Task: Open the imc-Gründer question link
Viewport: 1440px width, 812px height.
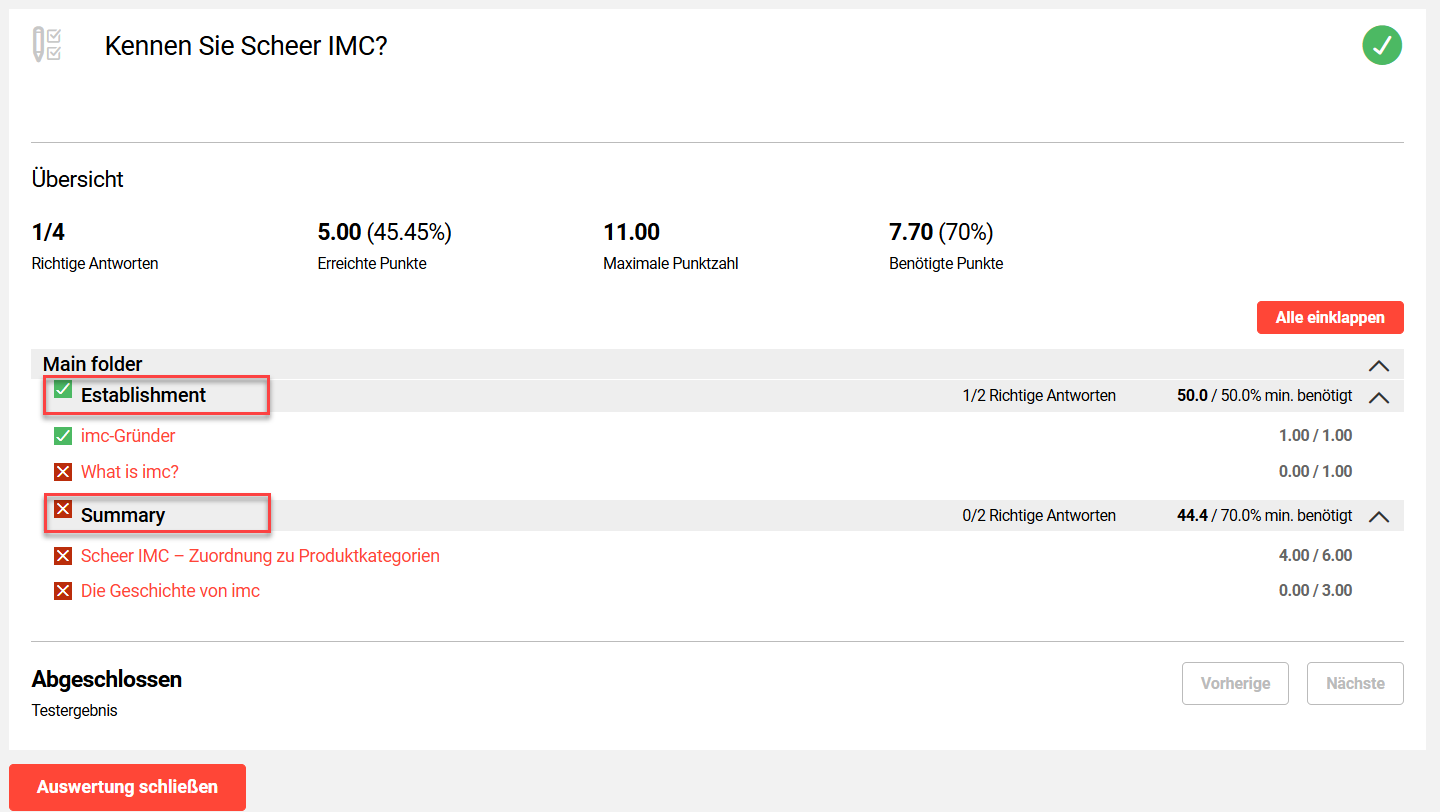Action: tap(128, 436)
